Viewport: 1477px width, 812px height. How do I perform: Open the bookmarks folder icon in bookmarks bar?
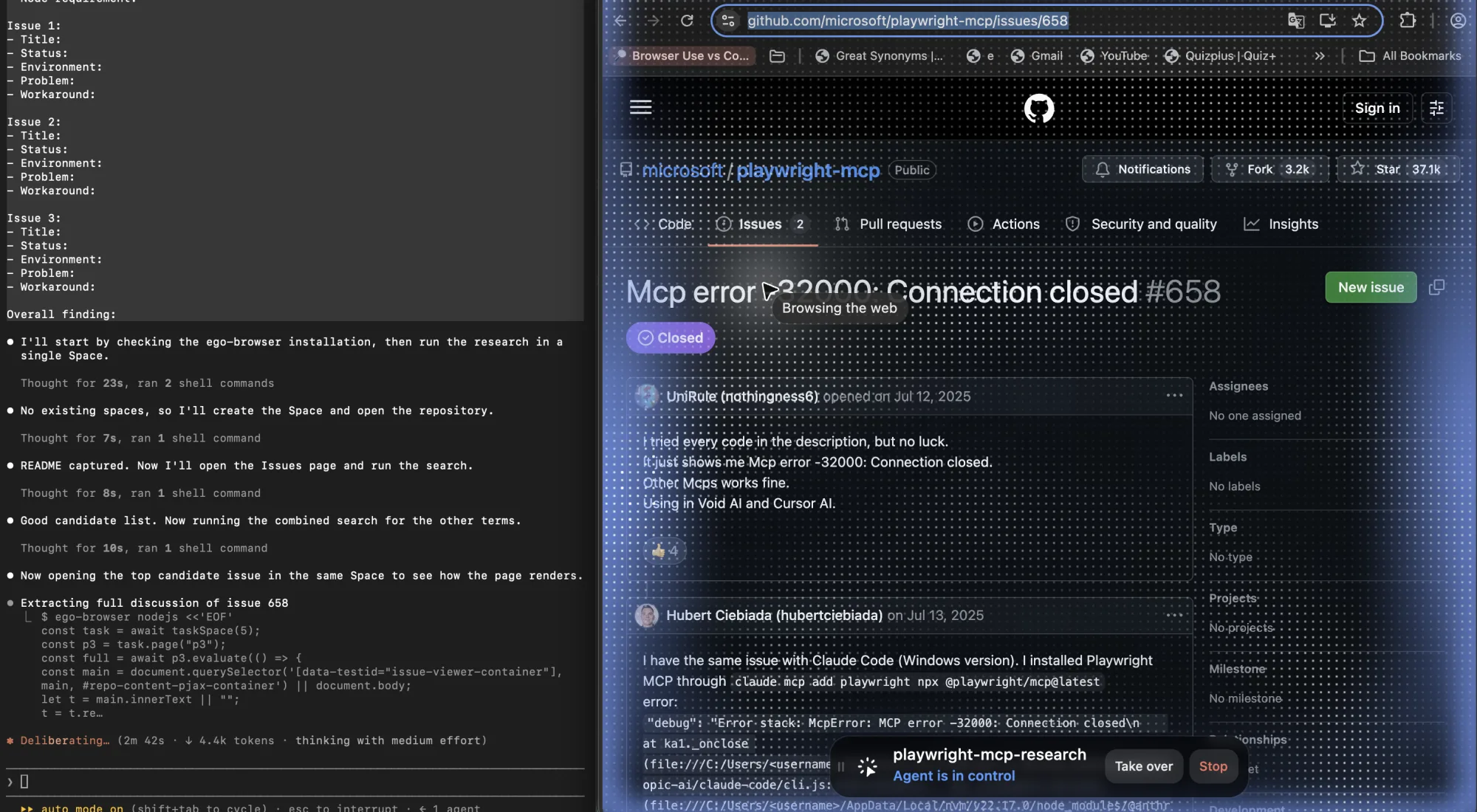tap(777, 56)
